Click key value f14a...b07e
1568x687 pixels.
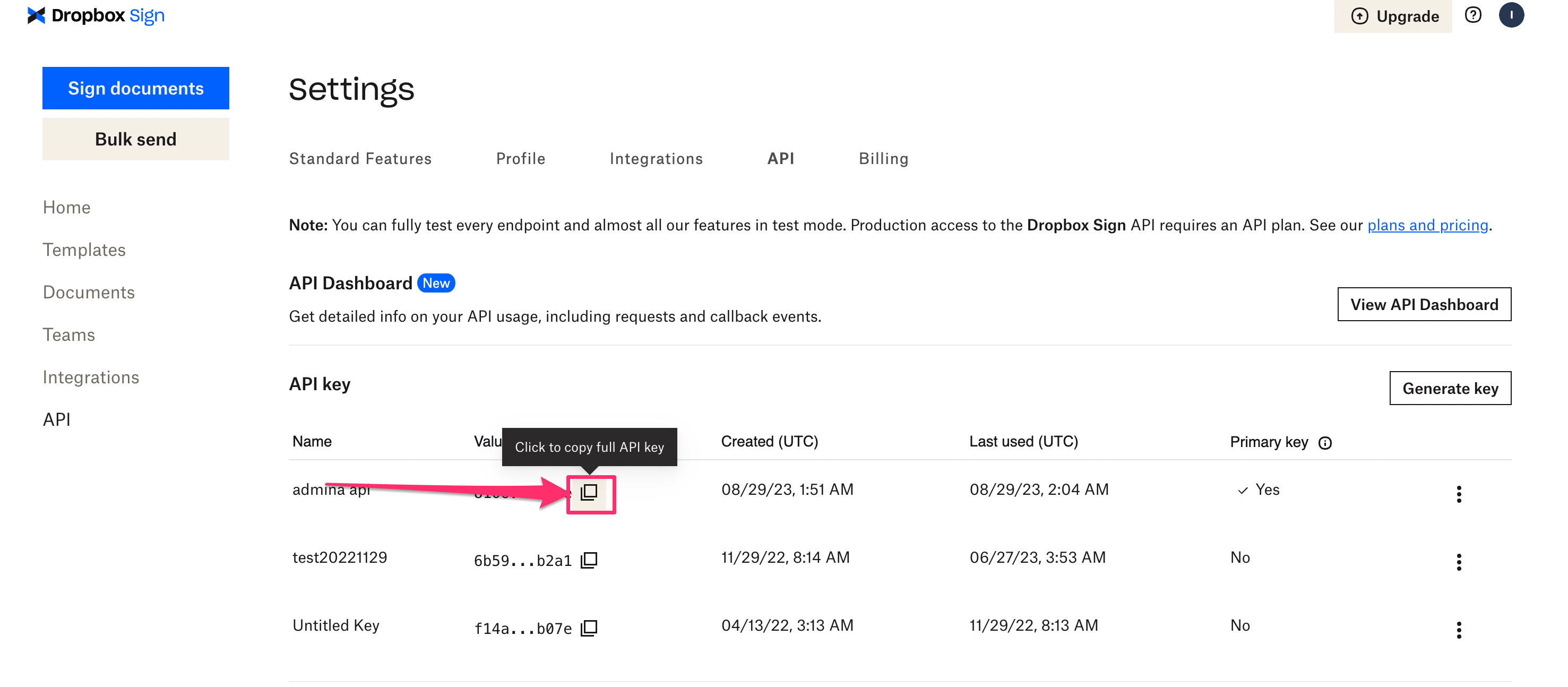pos(523,629)
